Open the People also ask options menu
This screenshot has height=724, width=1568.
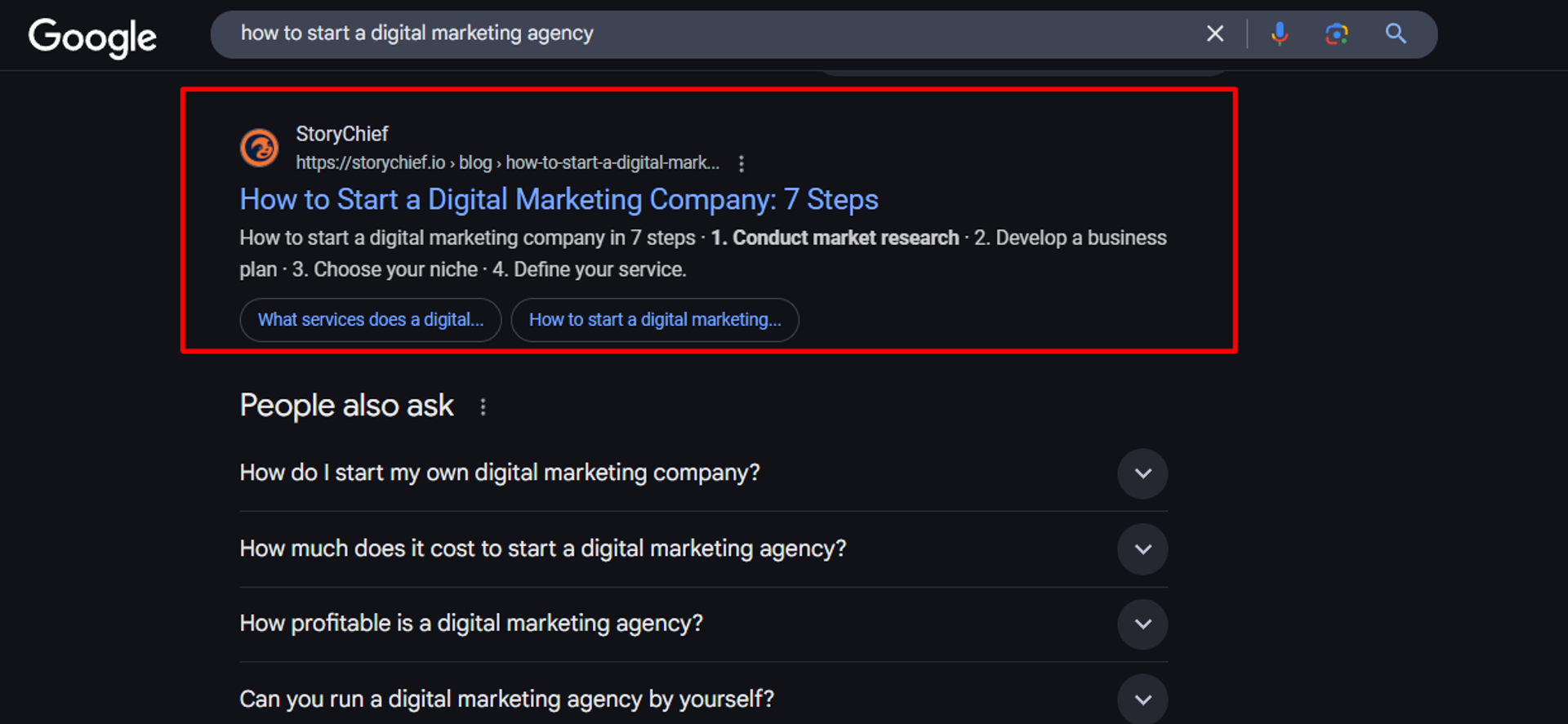(483, 406)
